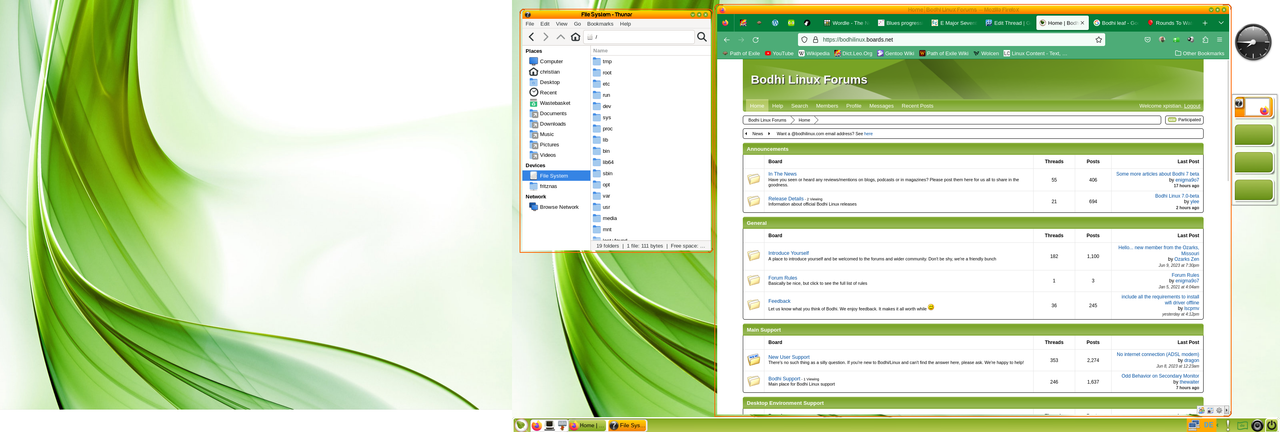Open Thunar Bookmarks menu
The image size is (1280, 432).
(x=600, y=23)
